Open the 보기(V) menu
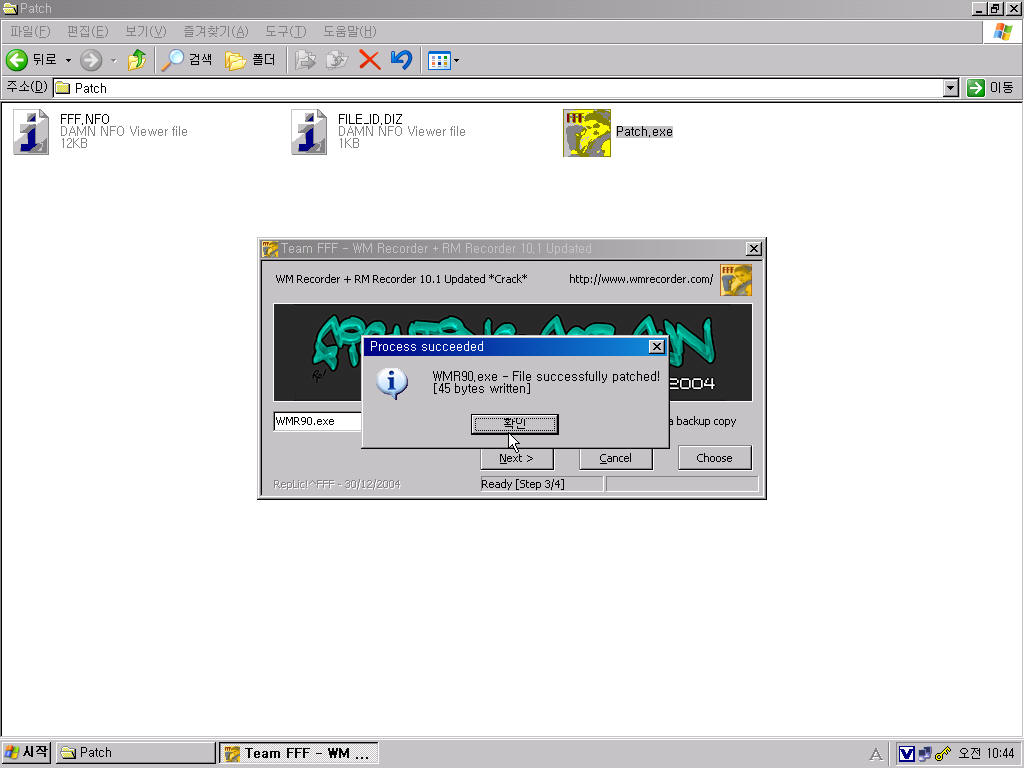The image size is (1024, 768). pyautogui.click(x=146, y=31)
